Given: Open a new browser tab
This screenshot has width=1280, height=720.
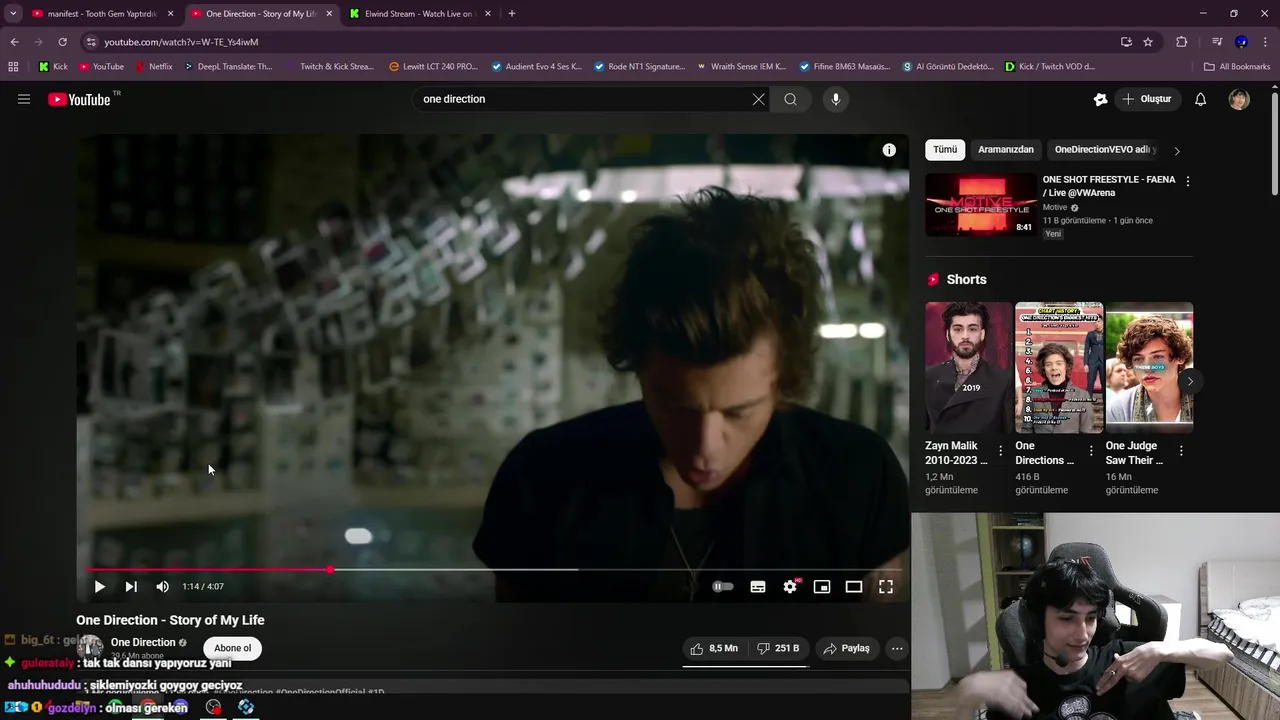Looking at the screenshot, I should 512,14.
